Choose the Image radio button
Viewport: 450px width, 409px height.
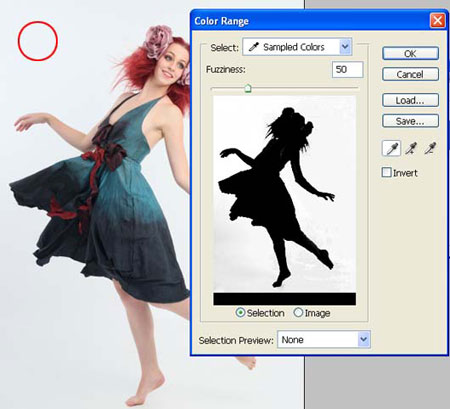click(x=298, y=313)
